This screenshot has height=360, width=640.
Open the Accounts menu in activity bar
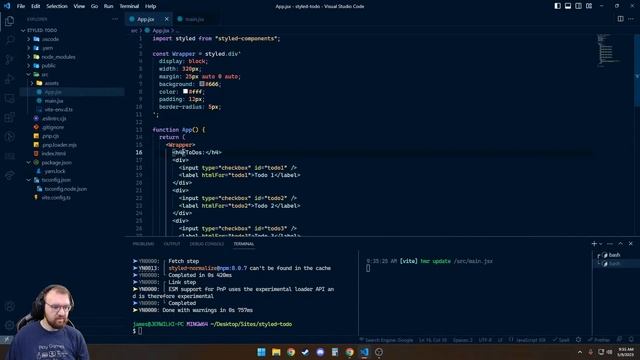[9, 307]
